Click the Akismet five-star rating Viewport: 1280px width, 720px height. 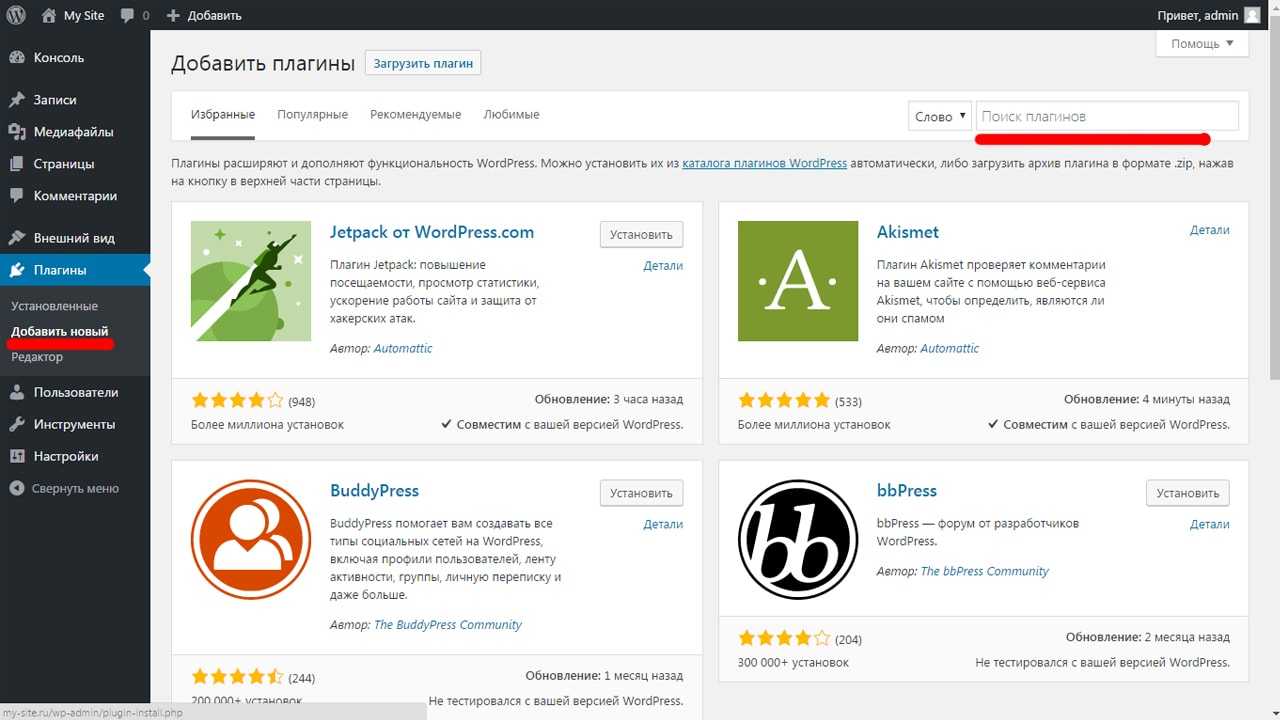click(784, 401)
